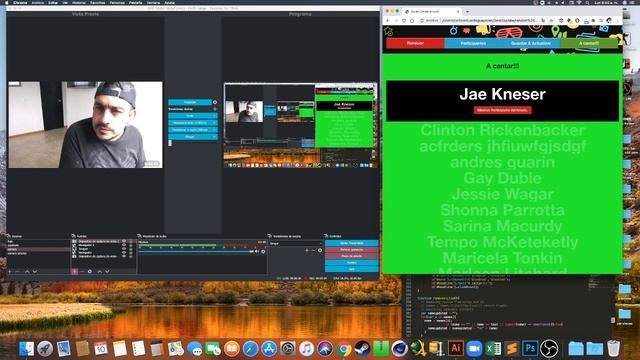Open Historial menu in menu bar
The width and height of the screenshot is (640, 360).
(x=79, y=2)
